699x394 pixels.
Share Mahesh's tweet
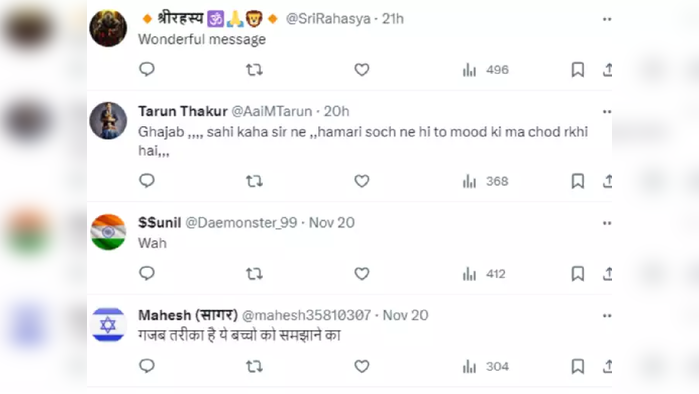pos(607,366)
